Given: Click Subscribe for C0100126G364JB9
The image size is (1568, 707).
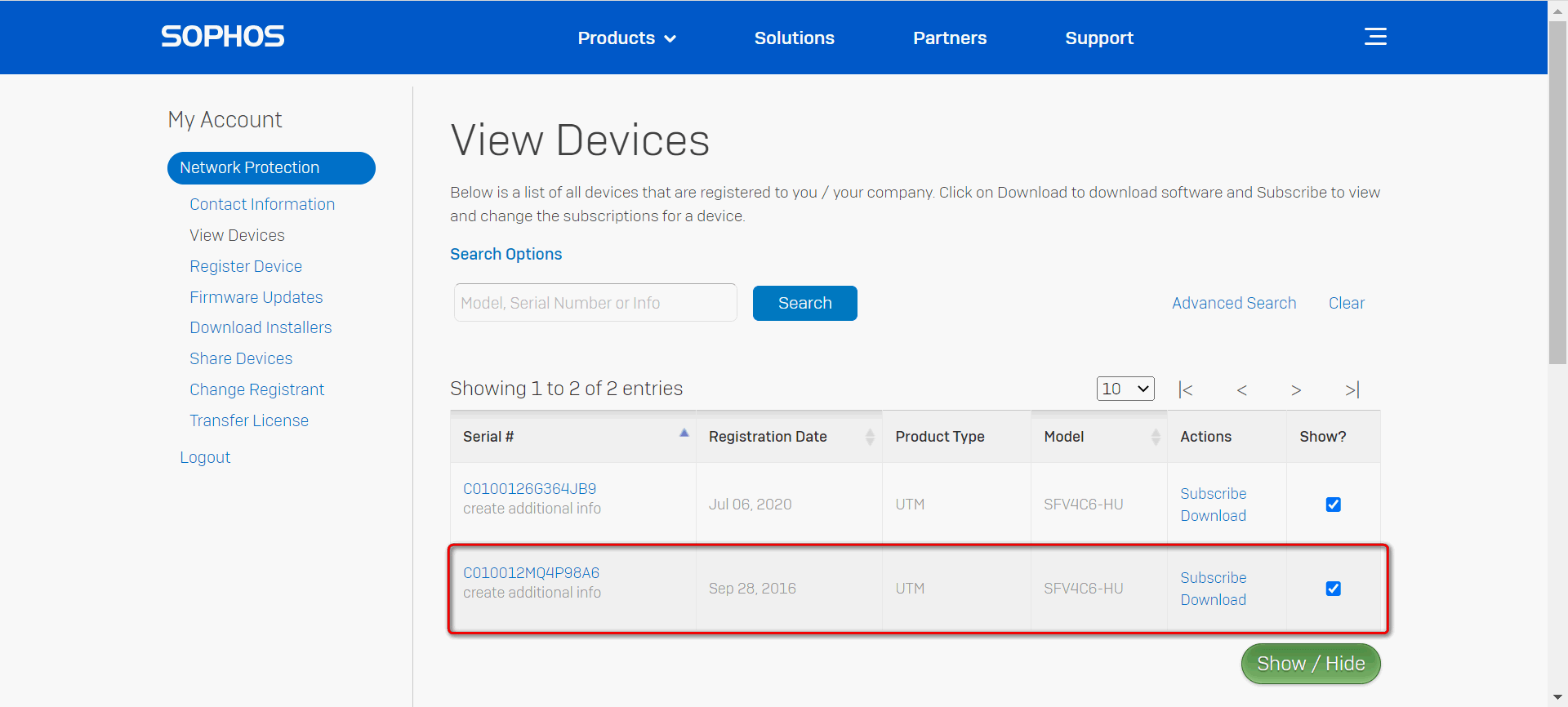Looking at the screenshot, I should (1213, 494).
